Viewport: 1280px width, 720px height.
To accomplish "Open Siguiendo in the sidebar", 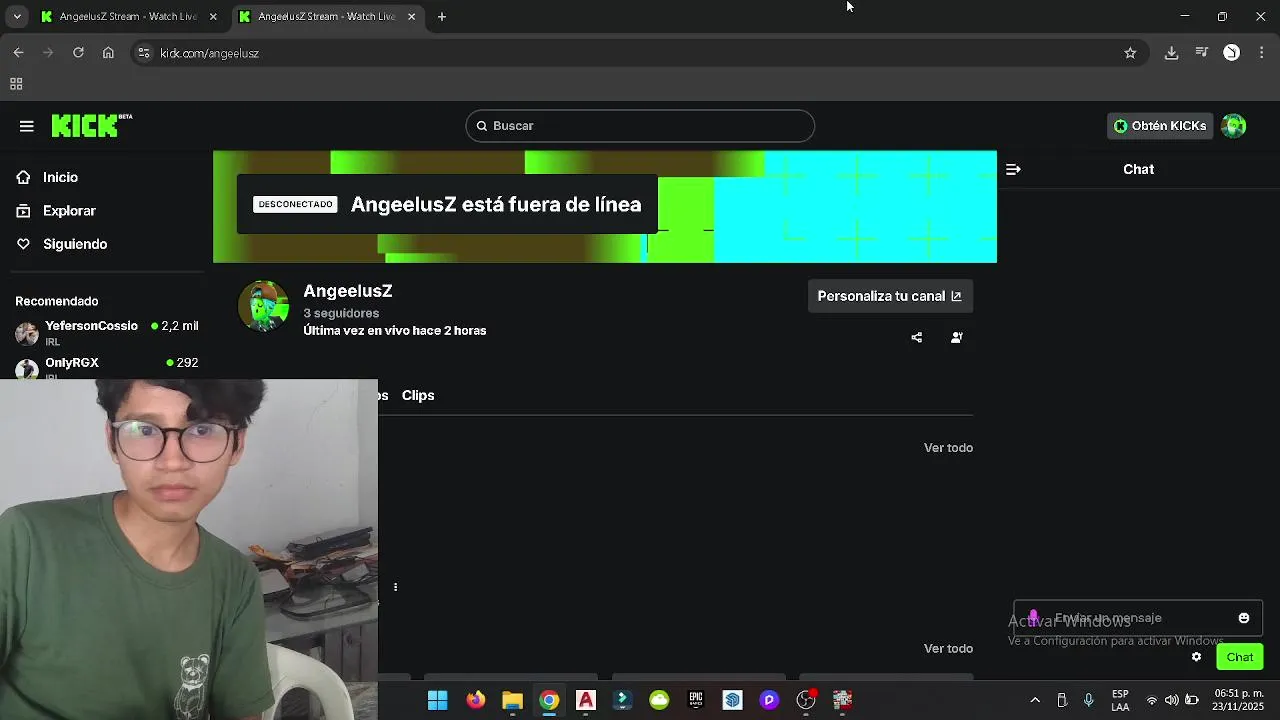I will [x=75, y=244].
